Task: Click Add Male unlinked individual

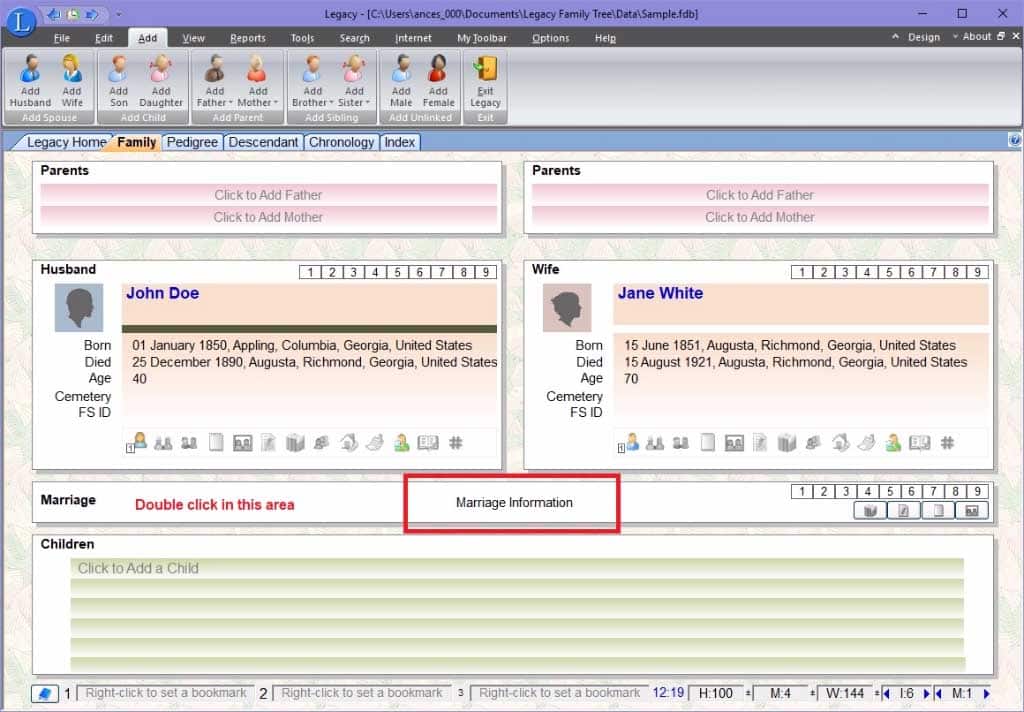Action: point(401,81)
